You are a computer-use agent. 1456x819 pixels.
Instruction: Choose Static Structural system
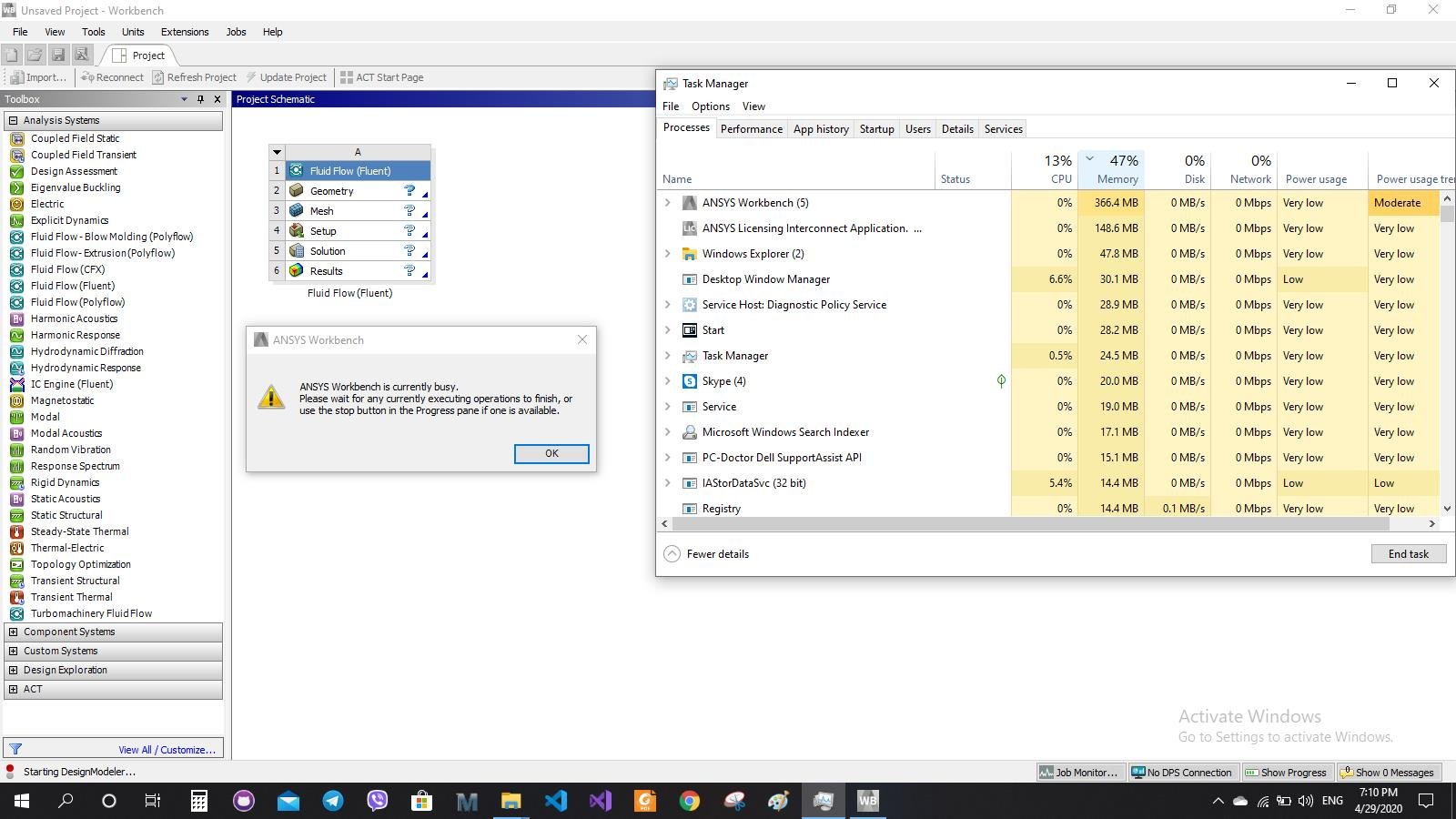(66, 515)
